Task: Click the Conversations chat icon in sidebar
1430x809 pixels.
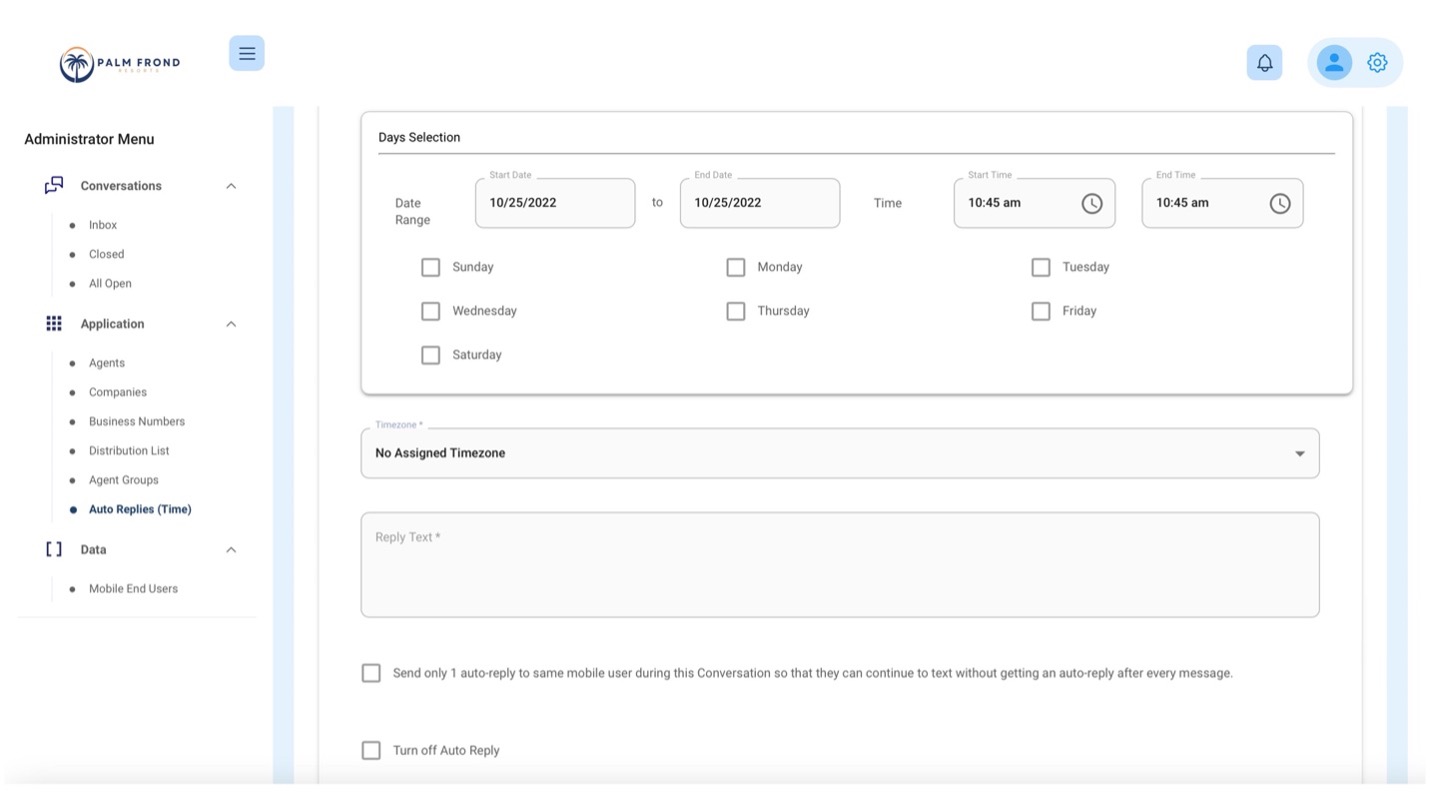Action: point(54,186)
